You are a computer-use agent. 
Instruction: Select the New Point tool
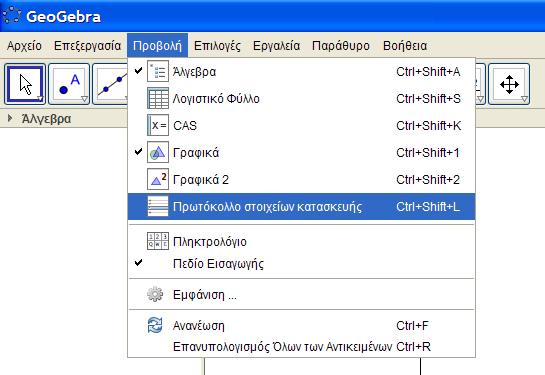point(69,84)
